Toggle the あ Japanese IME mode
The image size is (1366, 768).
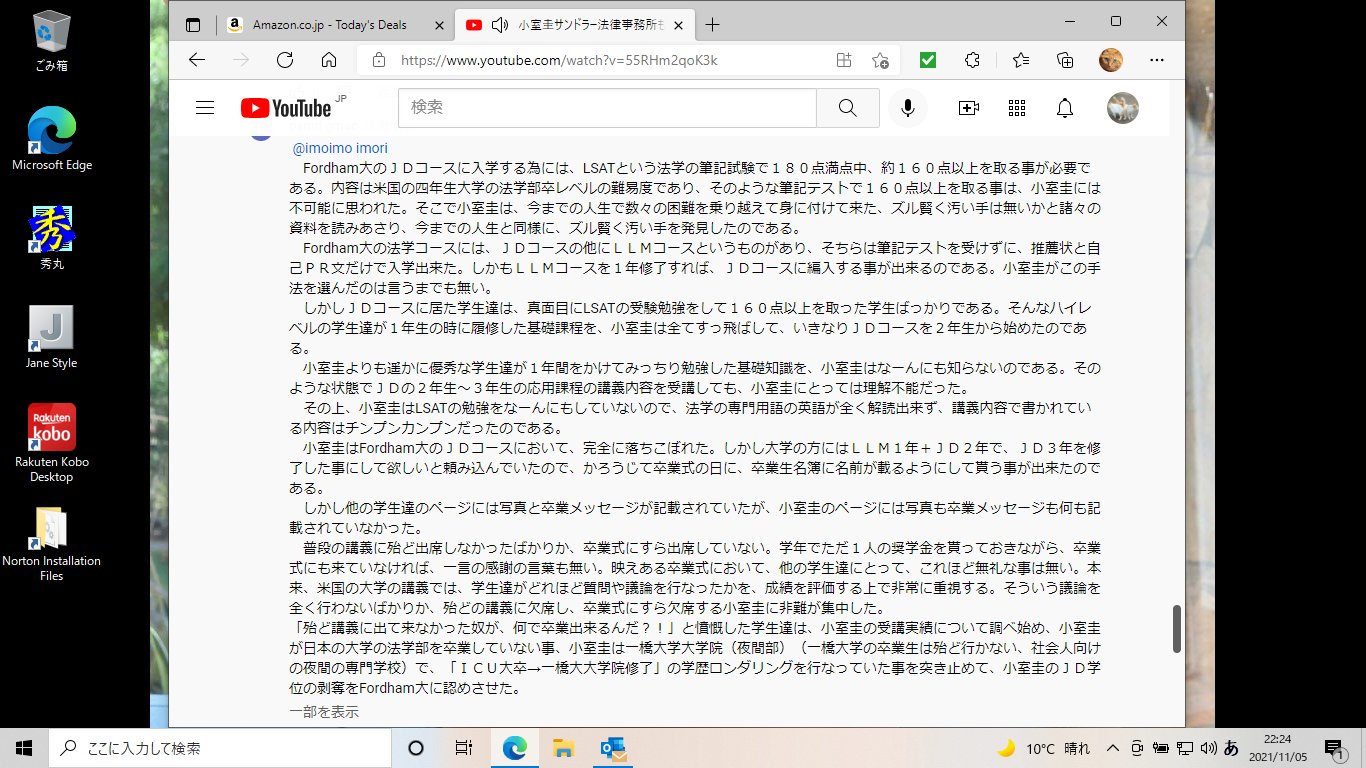click(x=1231, y=748)
